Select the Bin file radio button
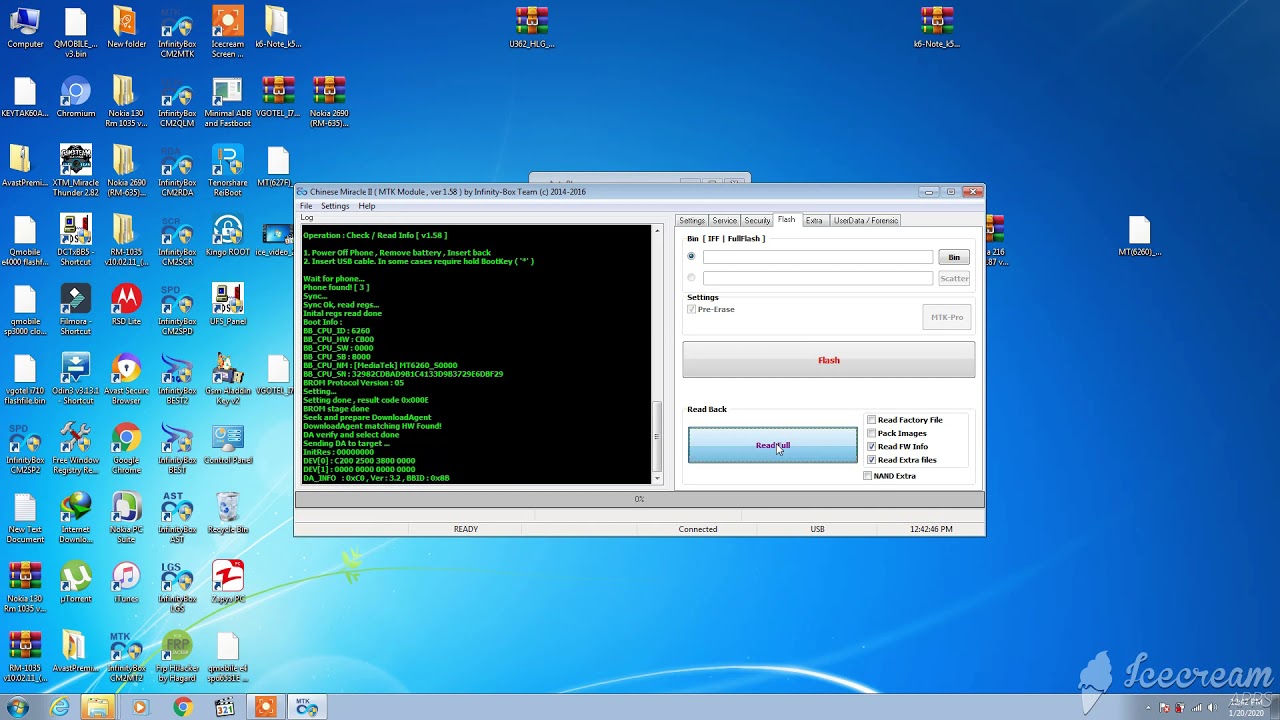Viewport: 1280px width, 720px height. [x=691, y=257]
